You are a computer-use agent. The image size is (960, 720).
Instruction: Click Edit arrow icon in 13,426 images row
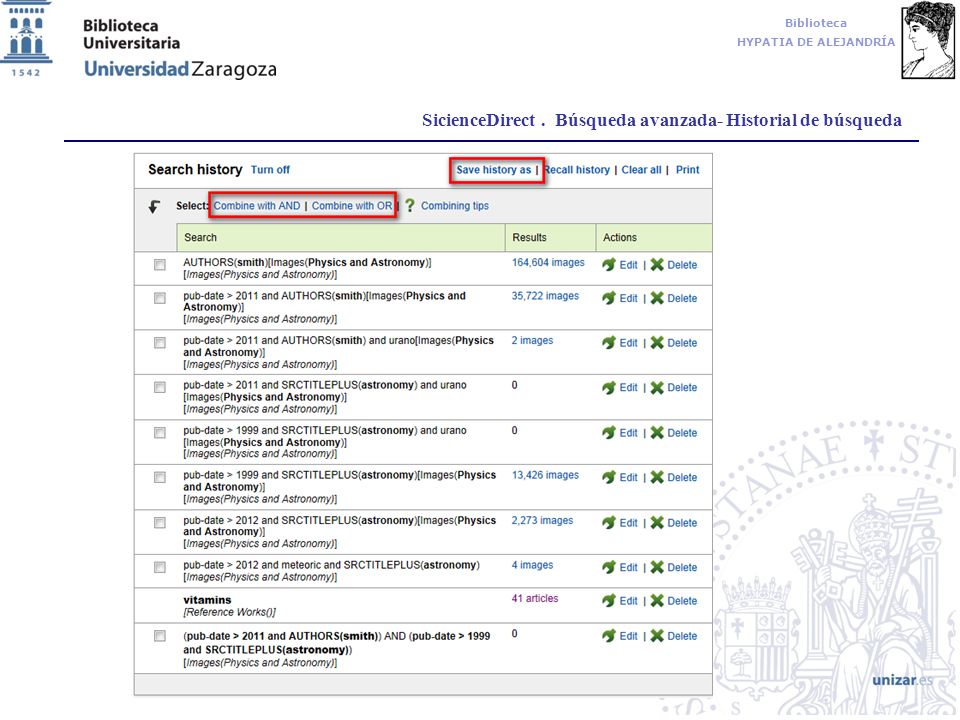[x=609, y=478]
